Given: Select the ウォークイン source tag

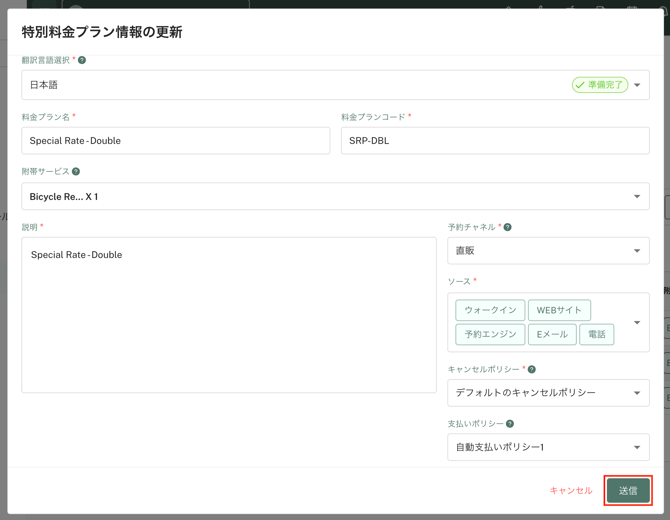Looking at the screenshot, I should pos(490,310).
